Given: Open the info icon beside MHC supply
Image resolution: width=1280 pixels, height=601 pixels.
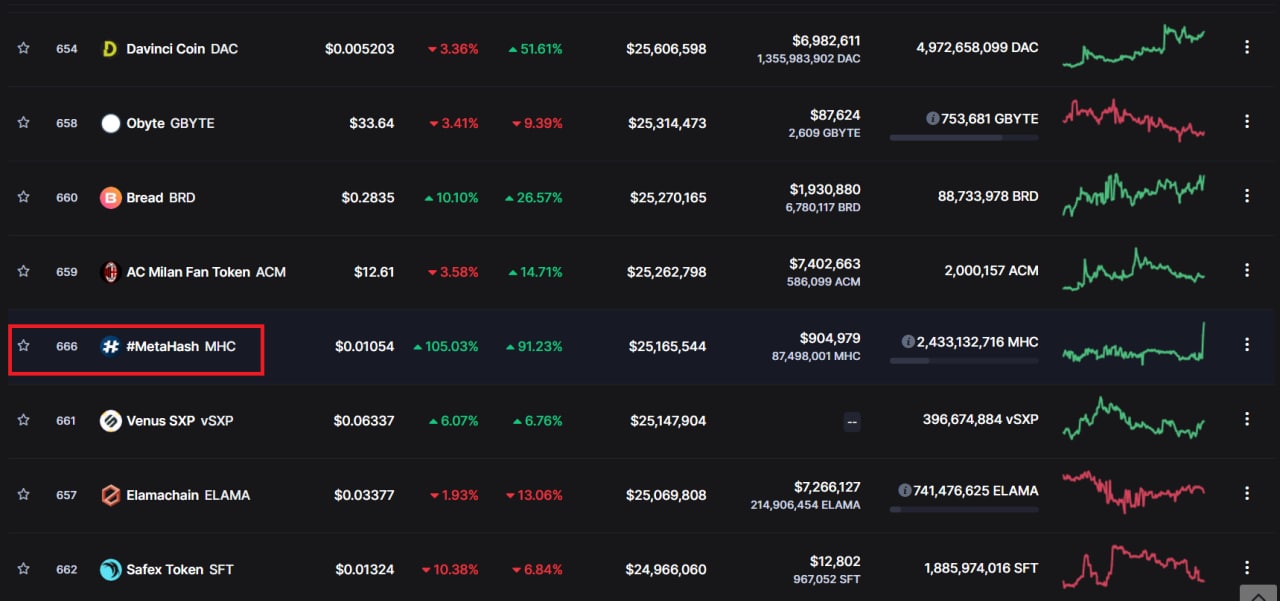Looking at the screenshot, I should tap(907, 341).
